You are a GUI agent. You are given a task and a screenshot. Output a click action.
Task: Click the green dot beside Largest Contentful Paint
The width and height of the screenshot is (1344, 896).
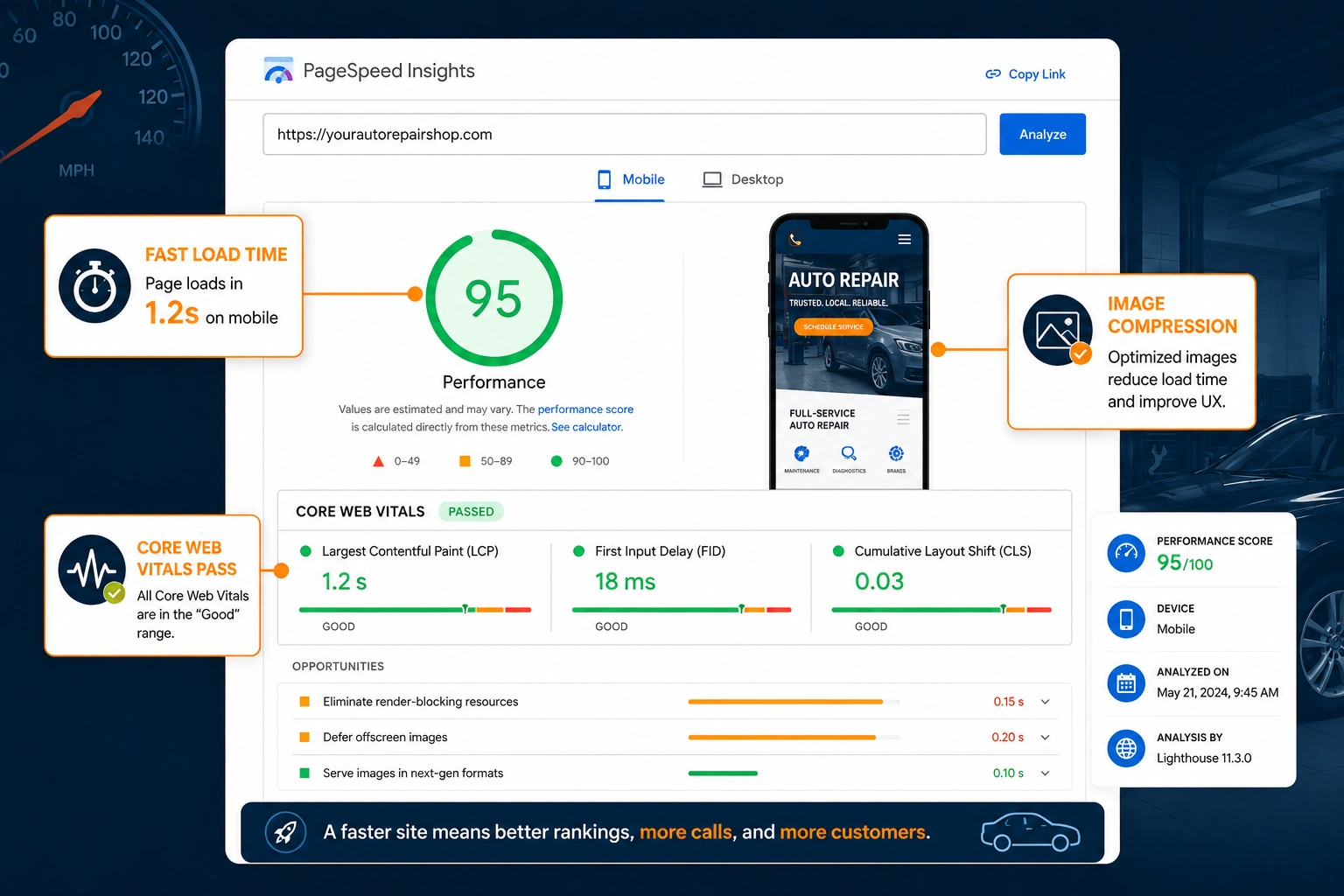(306, 551)
